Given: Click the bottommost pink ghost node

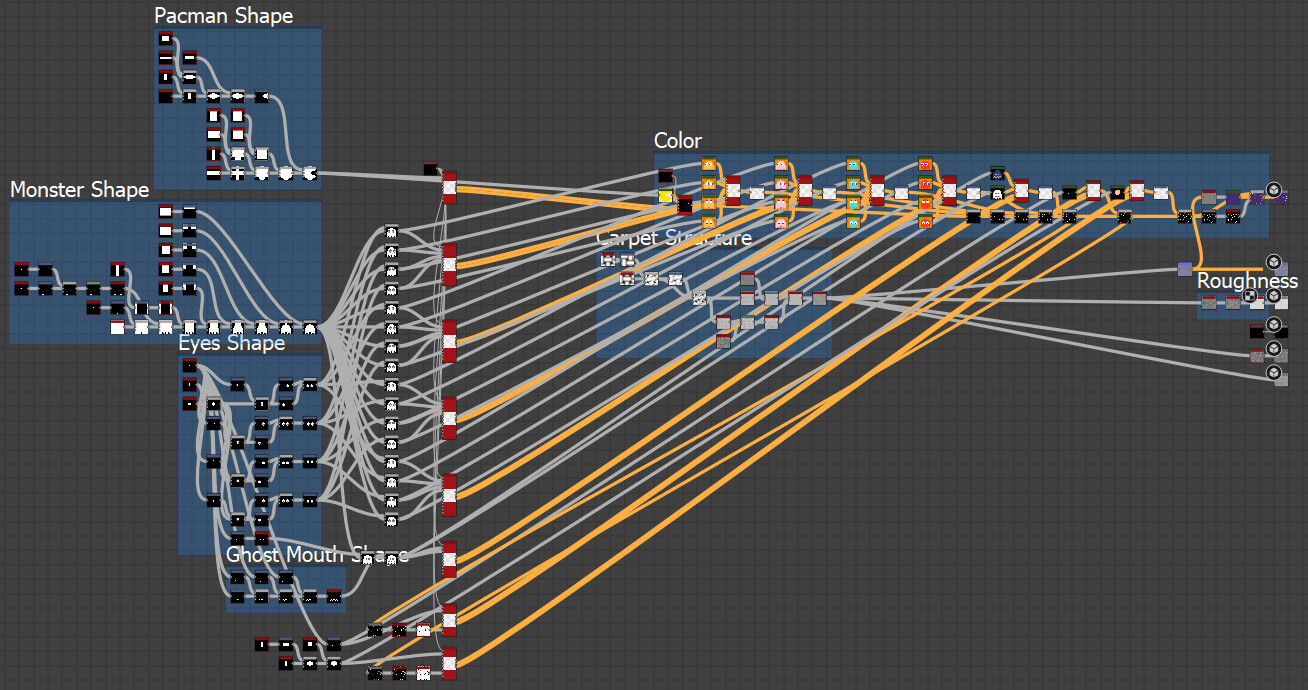Looking at the screenshot, I should point(781,222).
